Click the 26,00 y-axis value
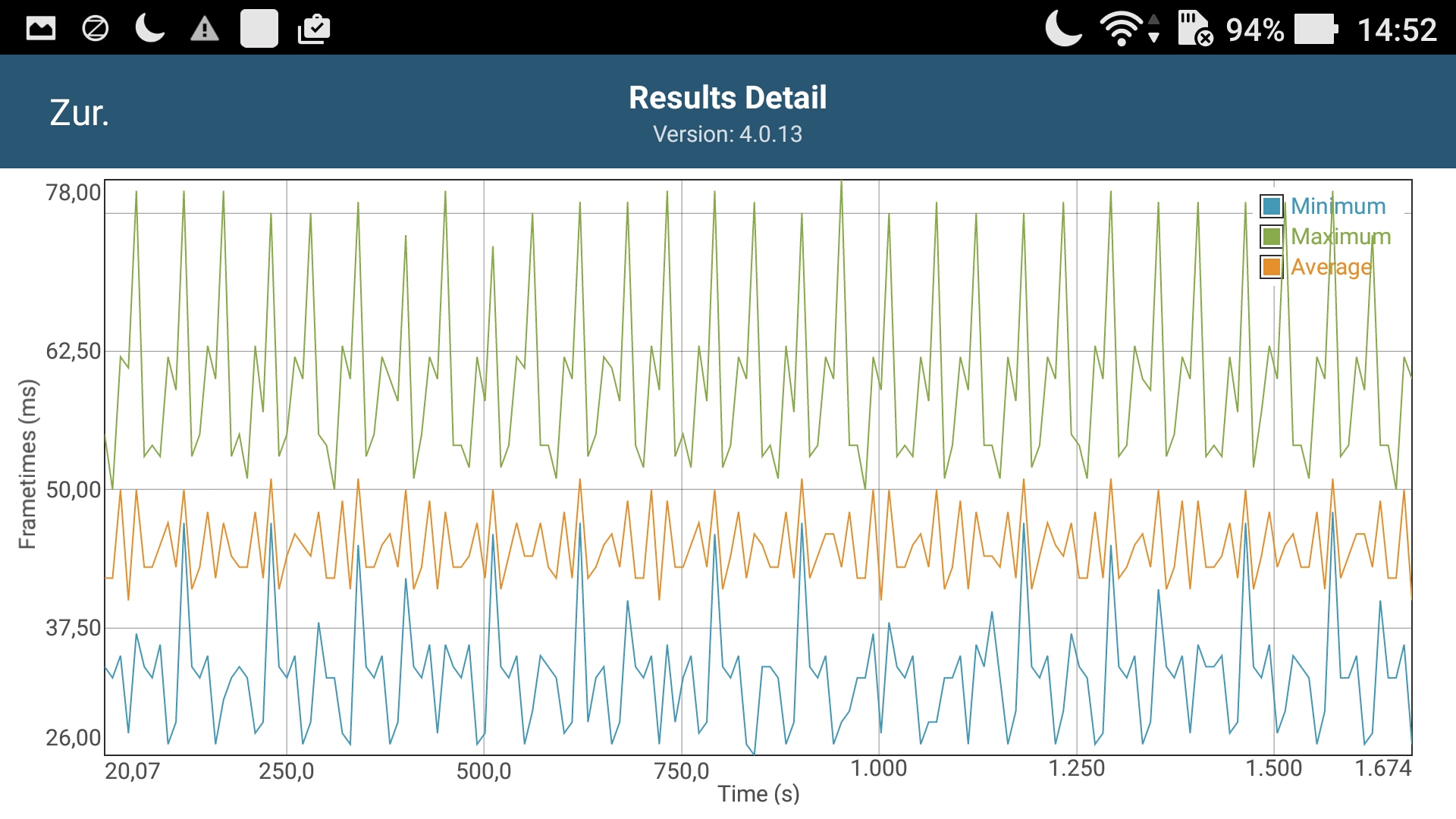The width and height of the screenshot is (1456, 819). click(x=74, y=738)
